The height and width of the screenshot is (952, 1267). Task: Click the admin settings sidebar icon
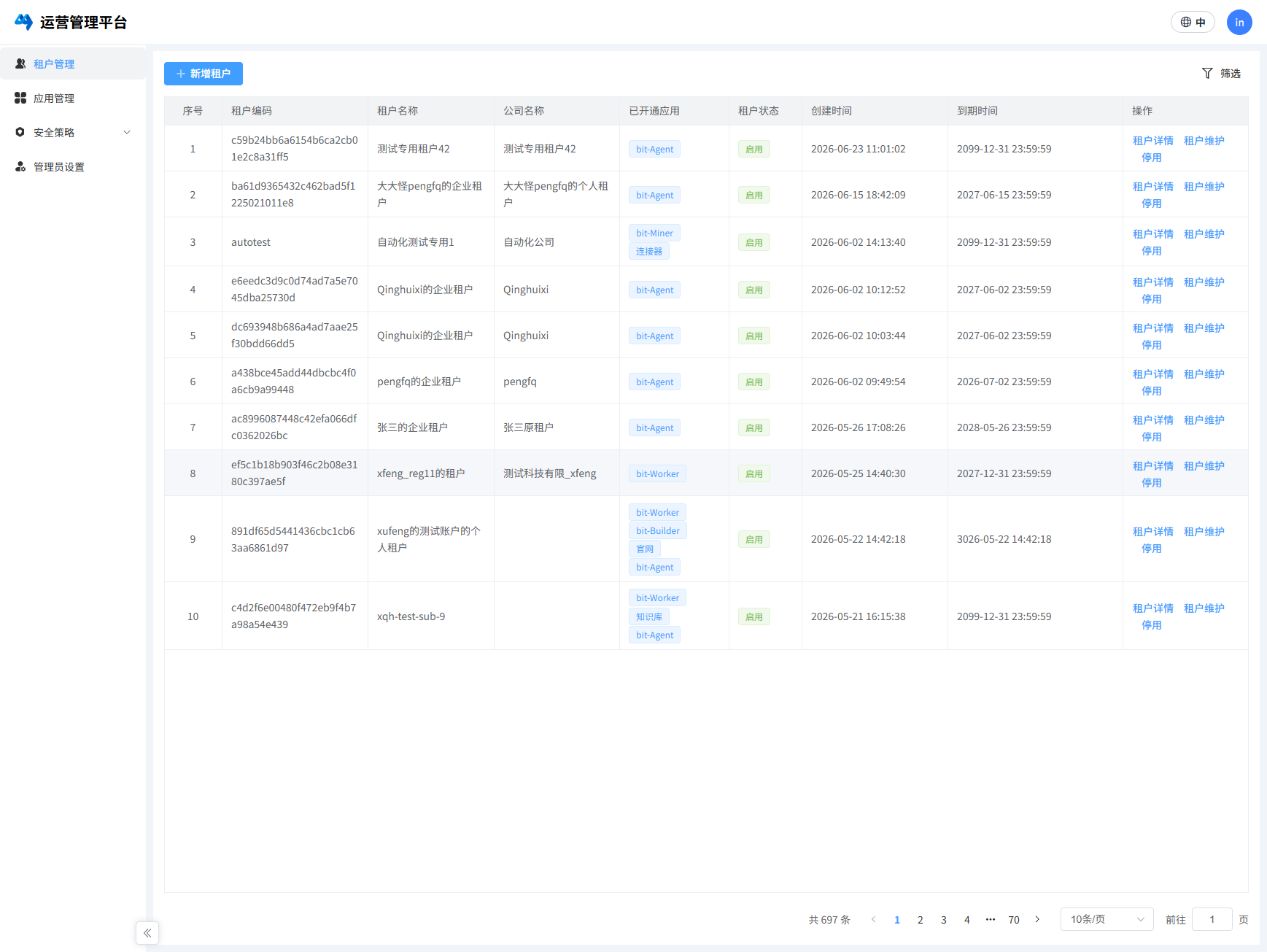[x=20, y=166]
